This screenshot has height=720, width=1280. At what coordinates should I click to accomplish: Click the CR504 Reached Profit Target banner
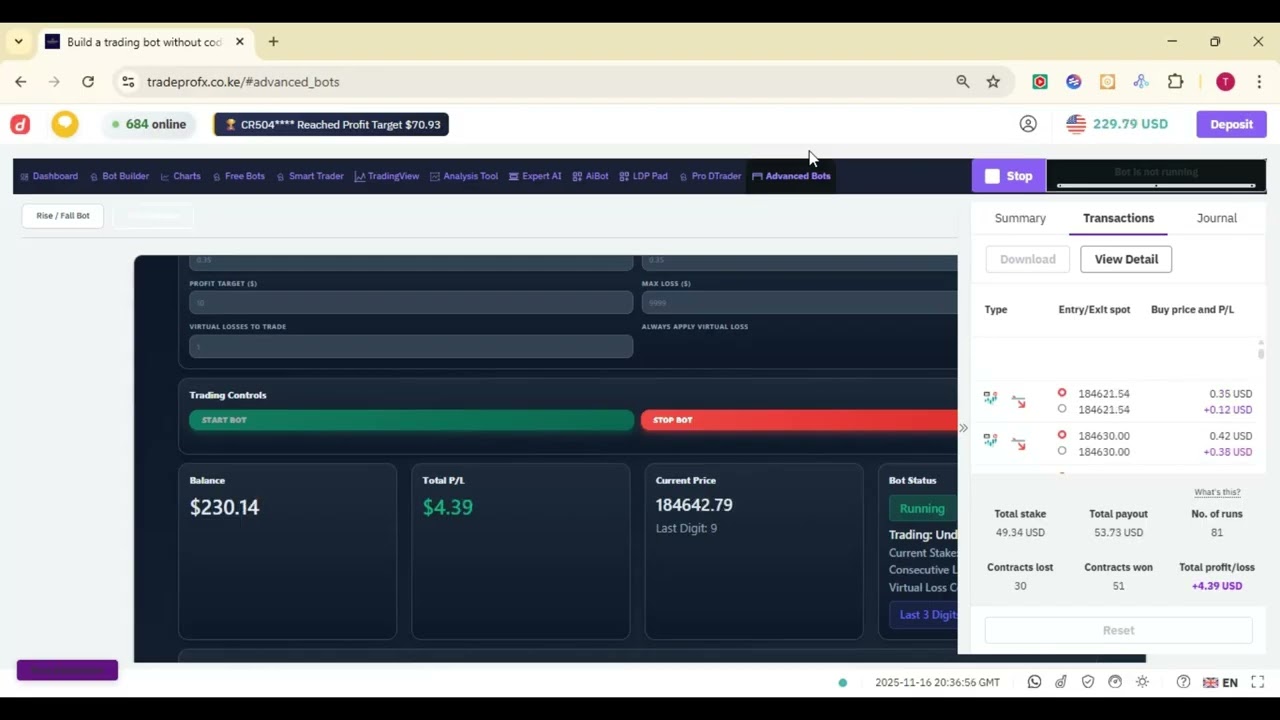click(x=331, y=124)
